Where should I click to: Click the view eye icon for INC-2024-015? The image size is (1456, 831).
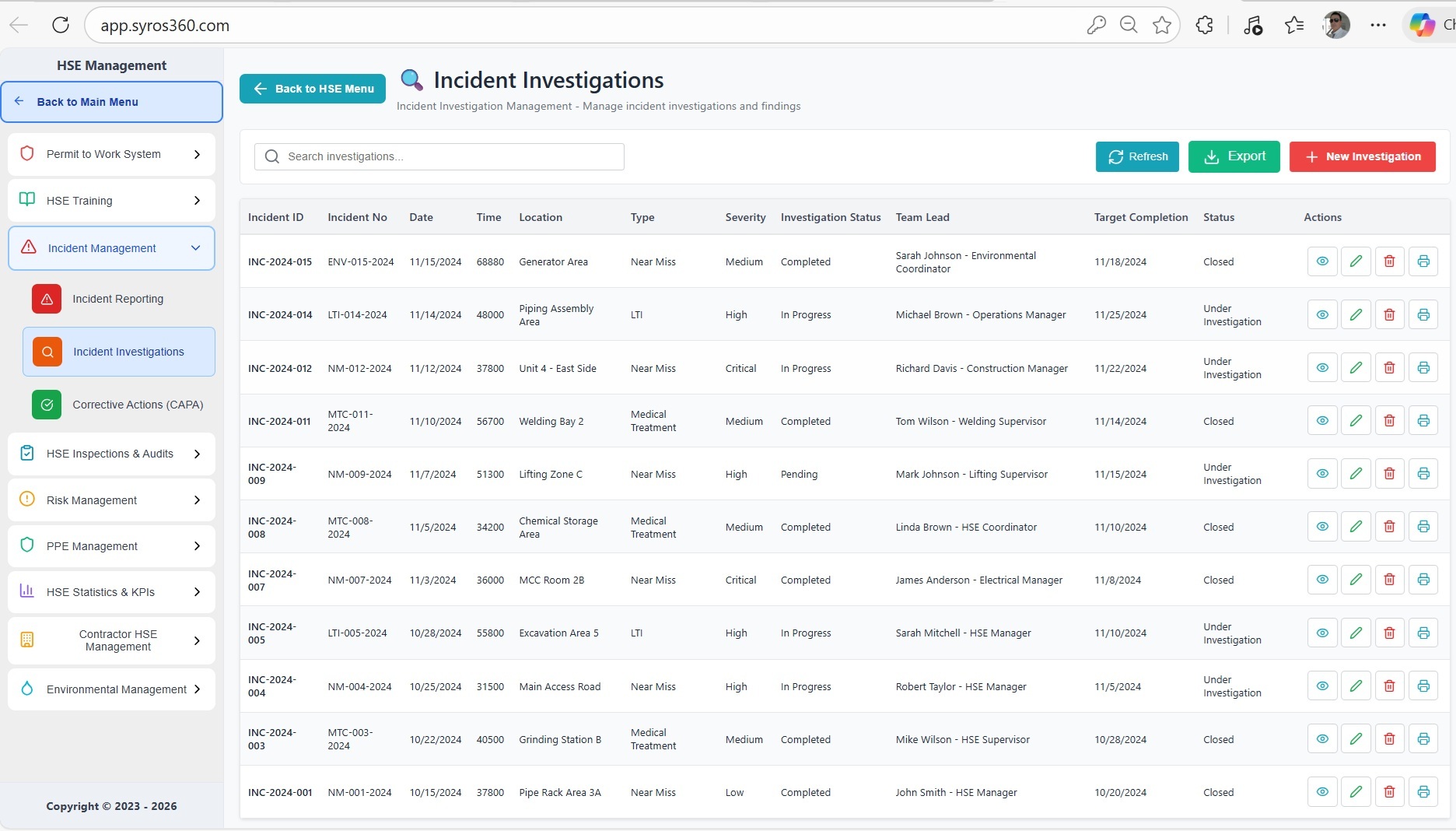click(x=1322, y=261)
